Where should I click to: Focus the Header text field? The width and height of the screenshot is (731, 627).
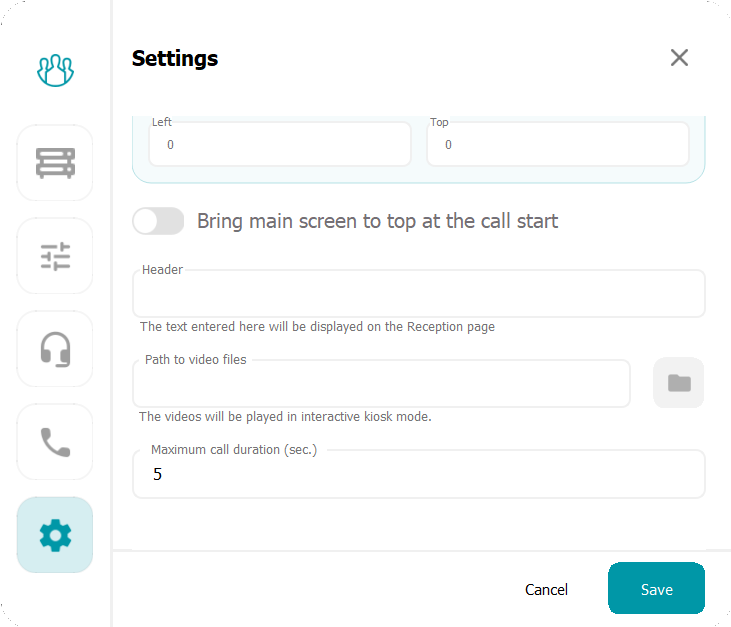click(418, 295)
